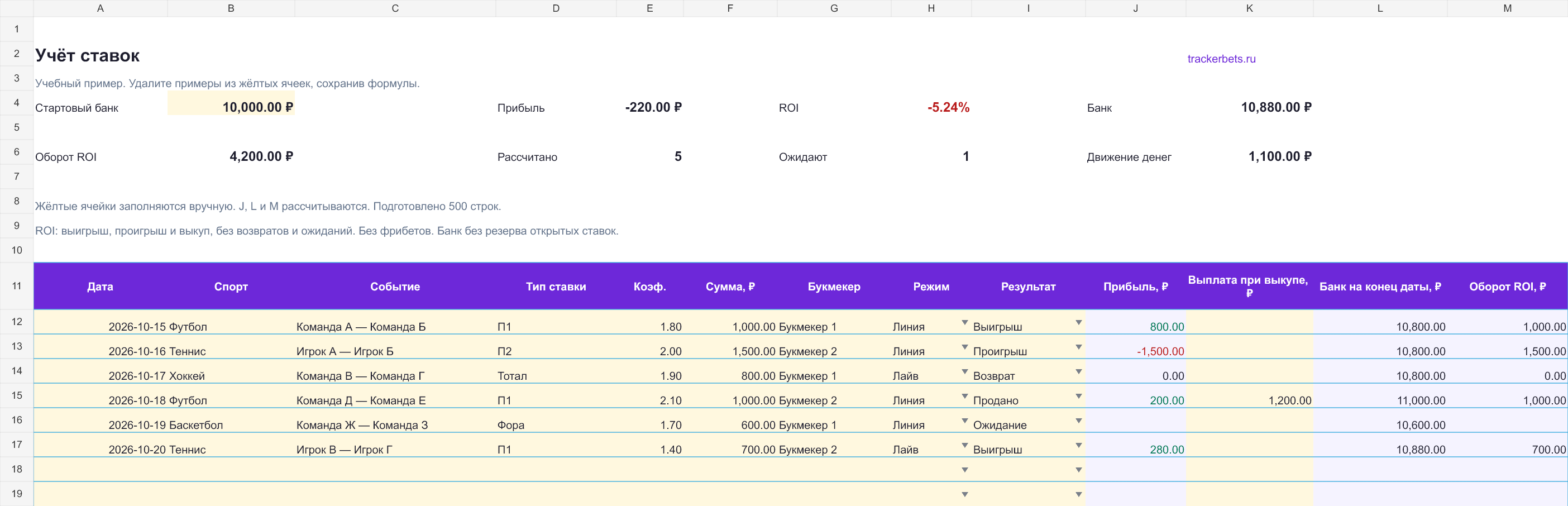Open the trackerbets.ru link
This screenshot has width=1568, height=506.
tap(1221, 59)
